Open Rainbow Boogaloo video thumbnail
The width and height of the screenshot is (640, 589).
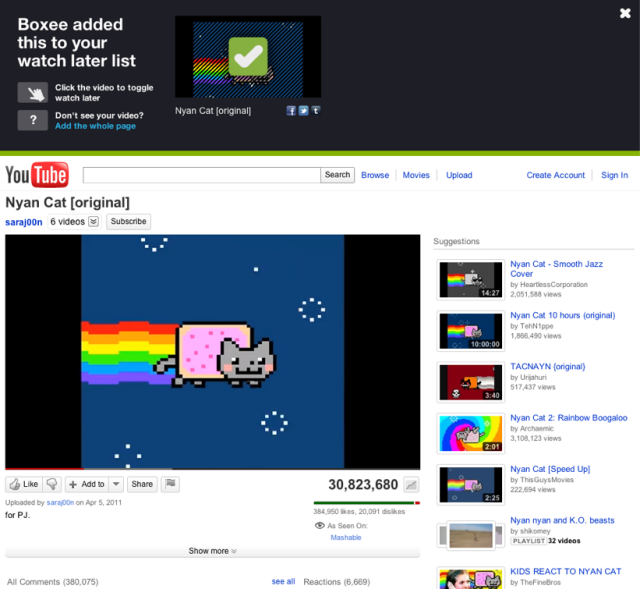point(471,433)
